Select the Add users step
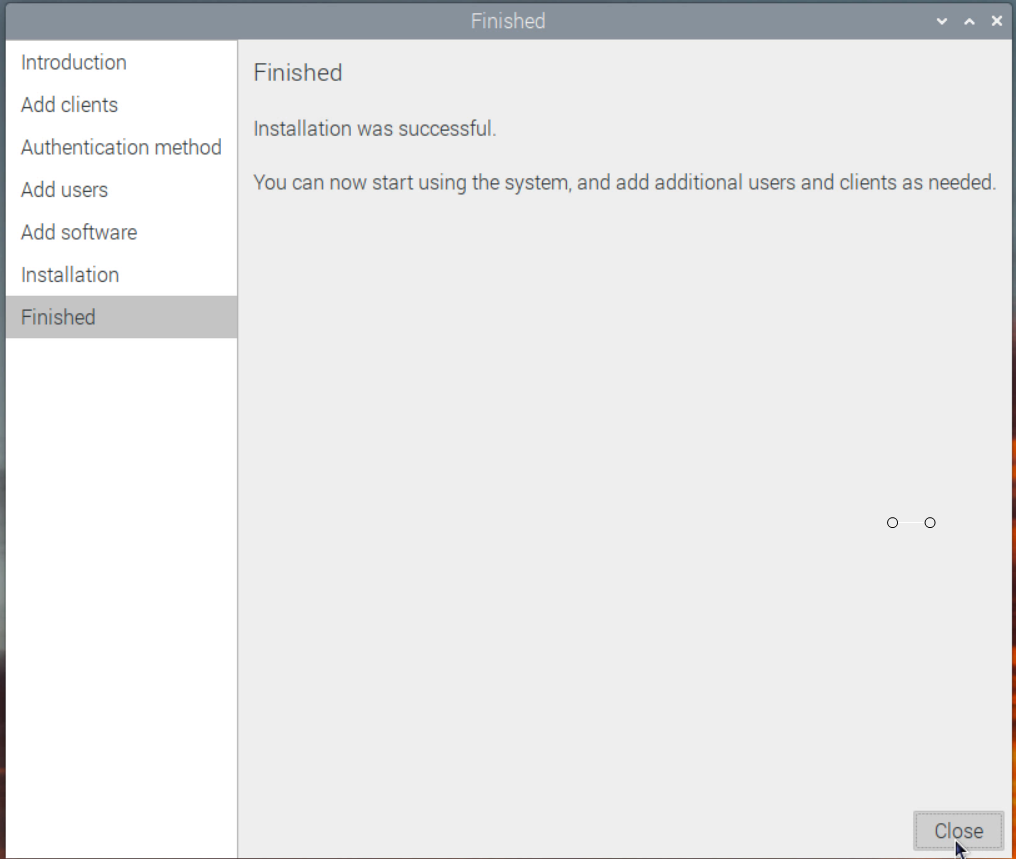The width and height of the screenshot is (1016, 859). (x=121, y=190)
